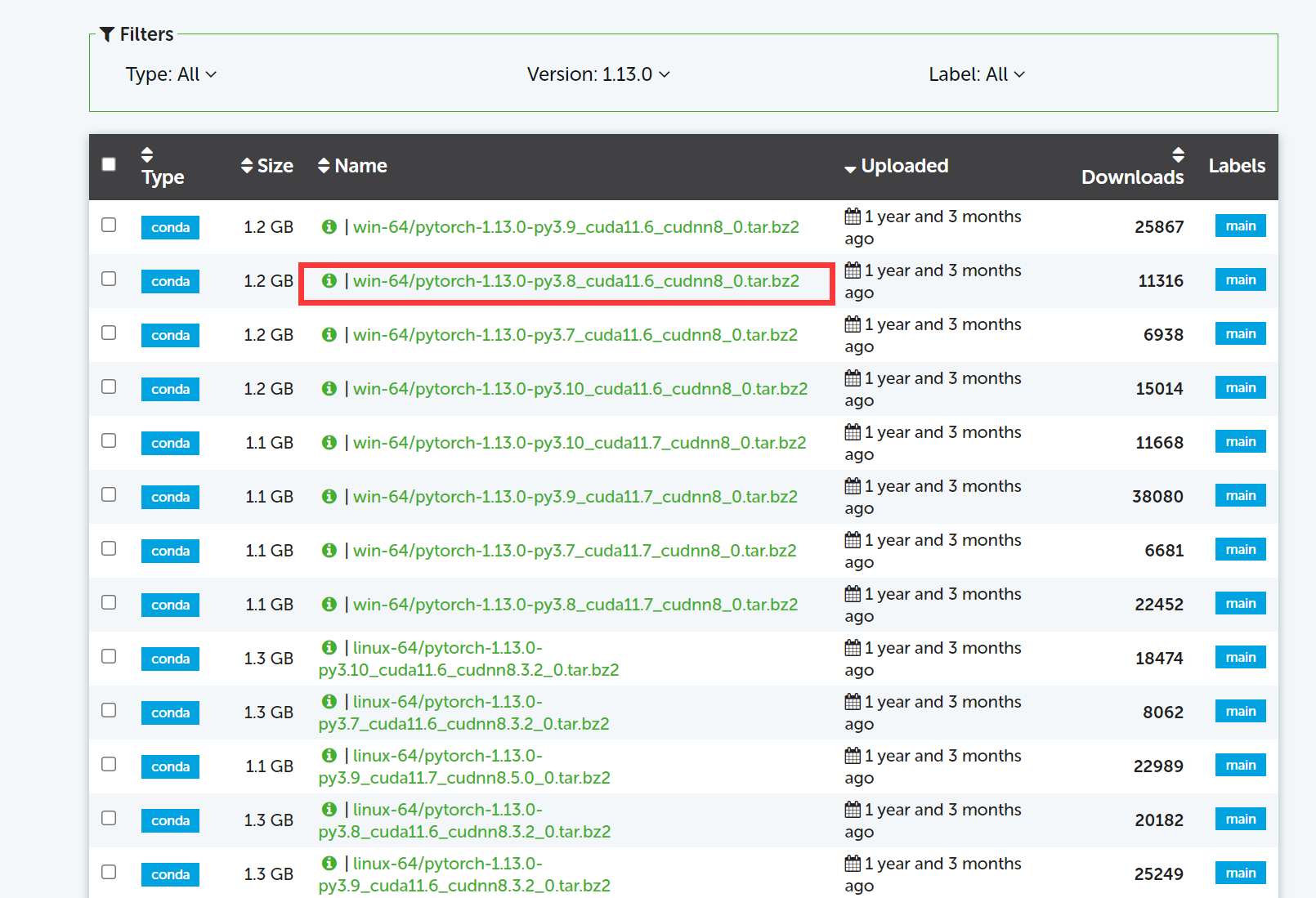The height and width of the screenshot is (898, 1316).
Task: Check the box for win-64 py3.8 cuda11.6 row
Action: (x=109, y=279)
